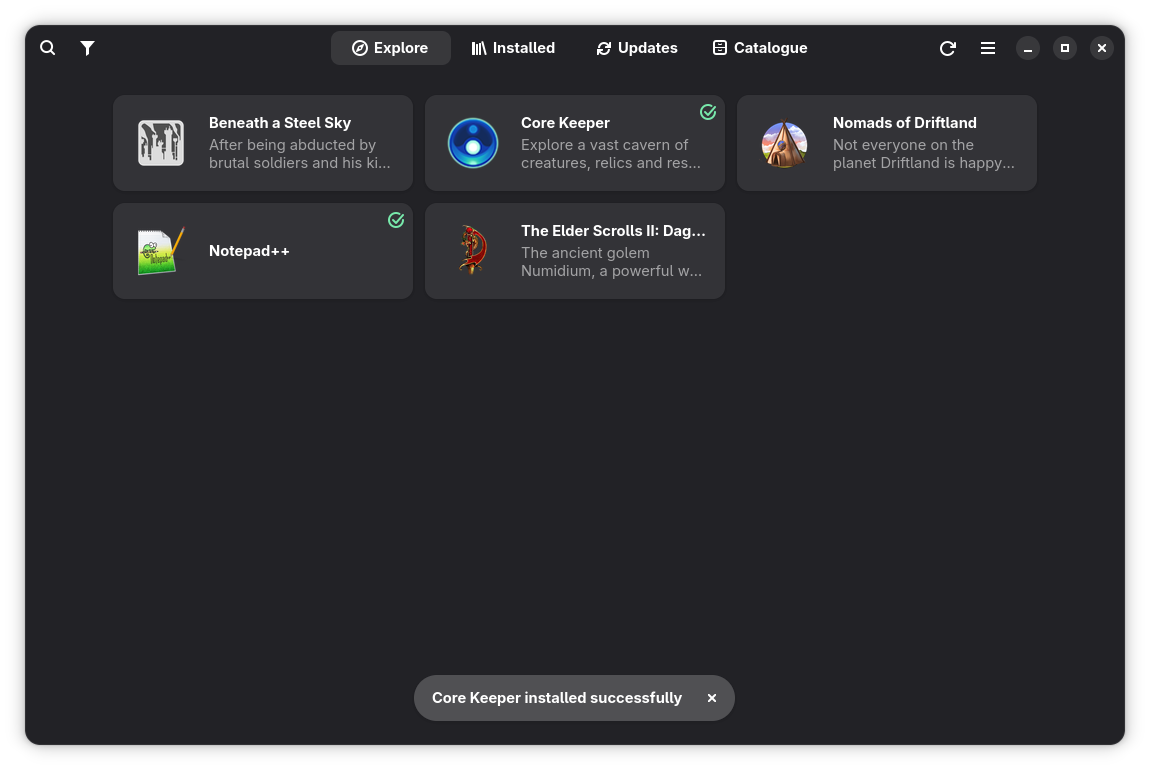
Task: Switch to the Installed tab
Action: click(x=513, y=48)
